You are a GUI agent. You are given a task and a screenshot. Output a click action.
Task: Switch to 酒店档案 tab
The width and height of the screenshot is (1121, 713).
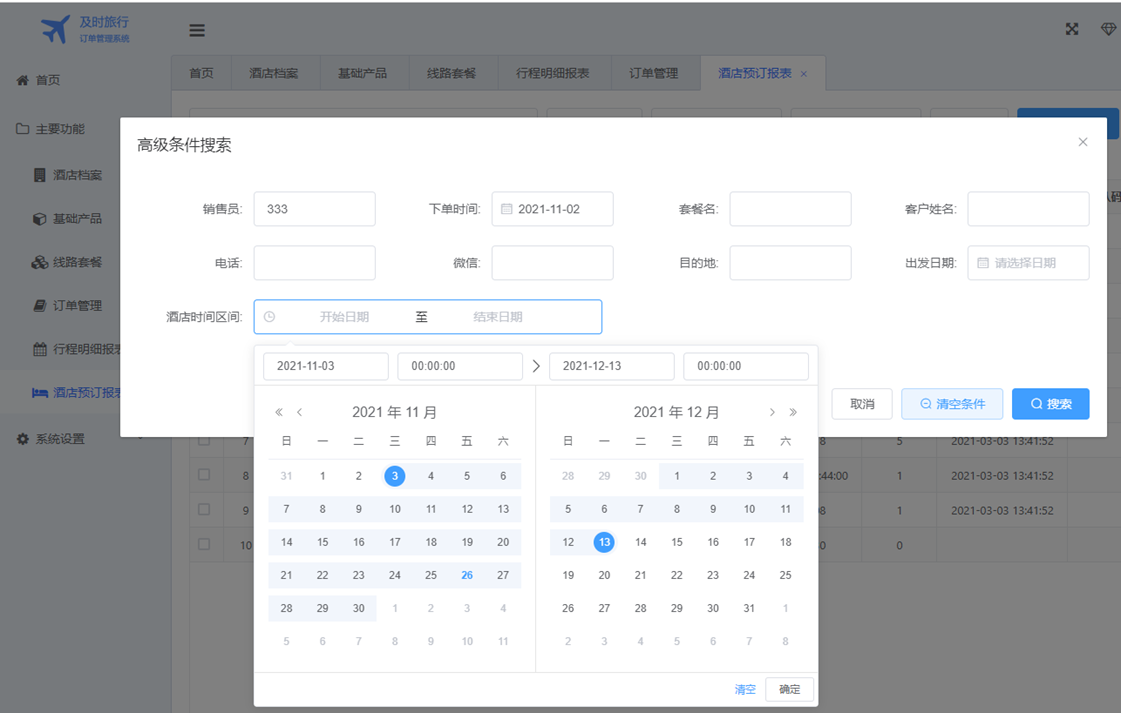click(x=274, y=73)
